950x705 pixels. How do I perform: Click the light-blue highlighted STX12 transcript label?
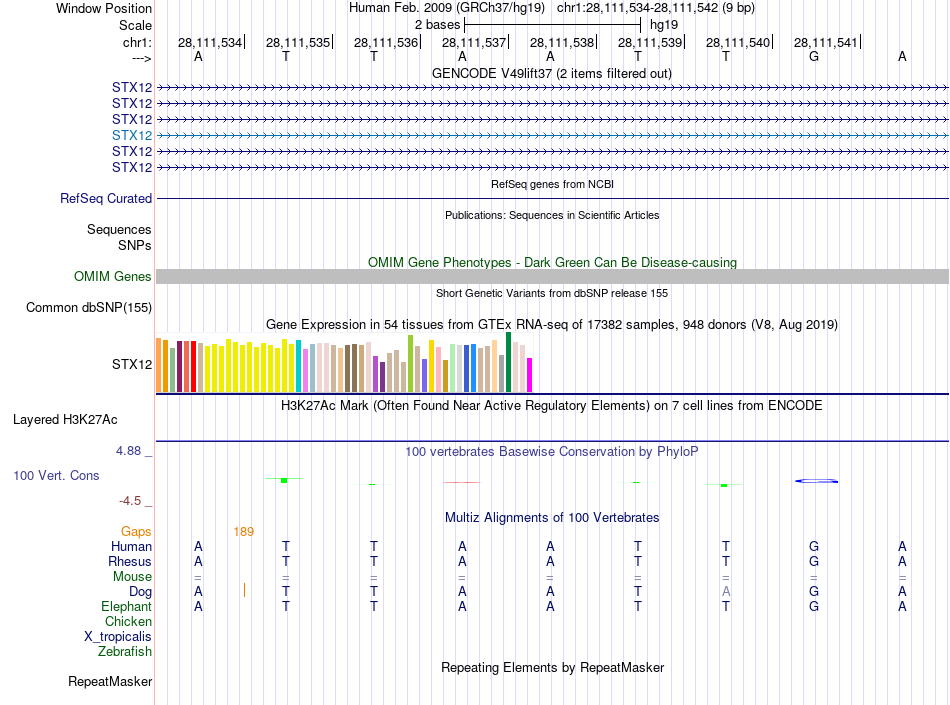(x=132, y=135)
